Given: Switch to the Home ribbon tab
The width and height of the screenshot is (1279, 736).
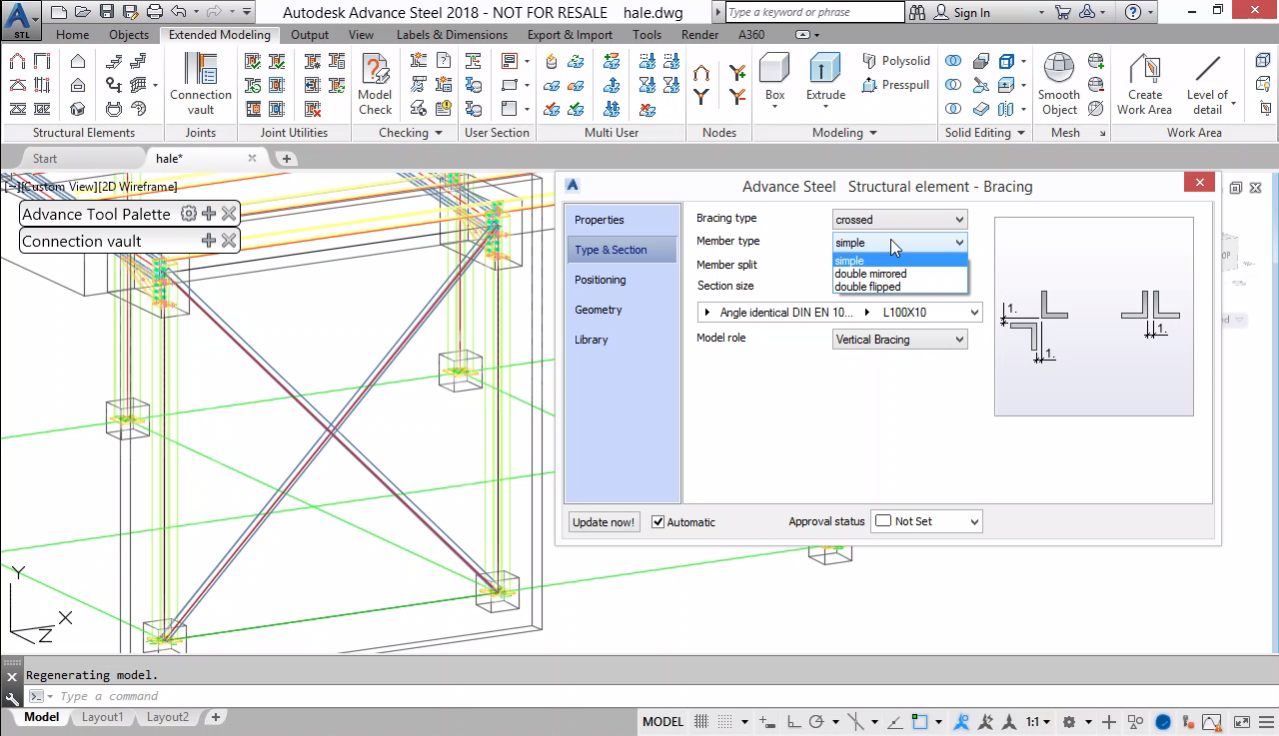Looking at the screenshot, I should coord(72,34).
